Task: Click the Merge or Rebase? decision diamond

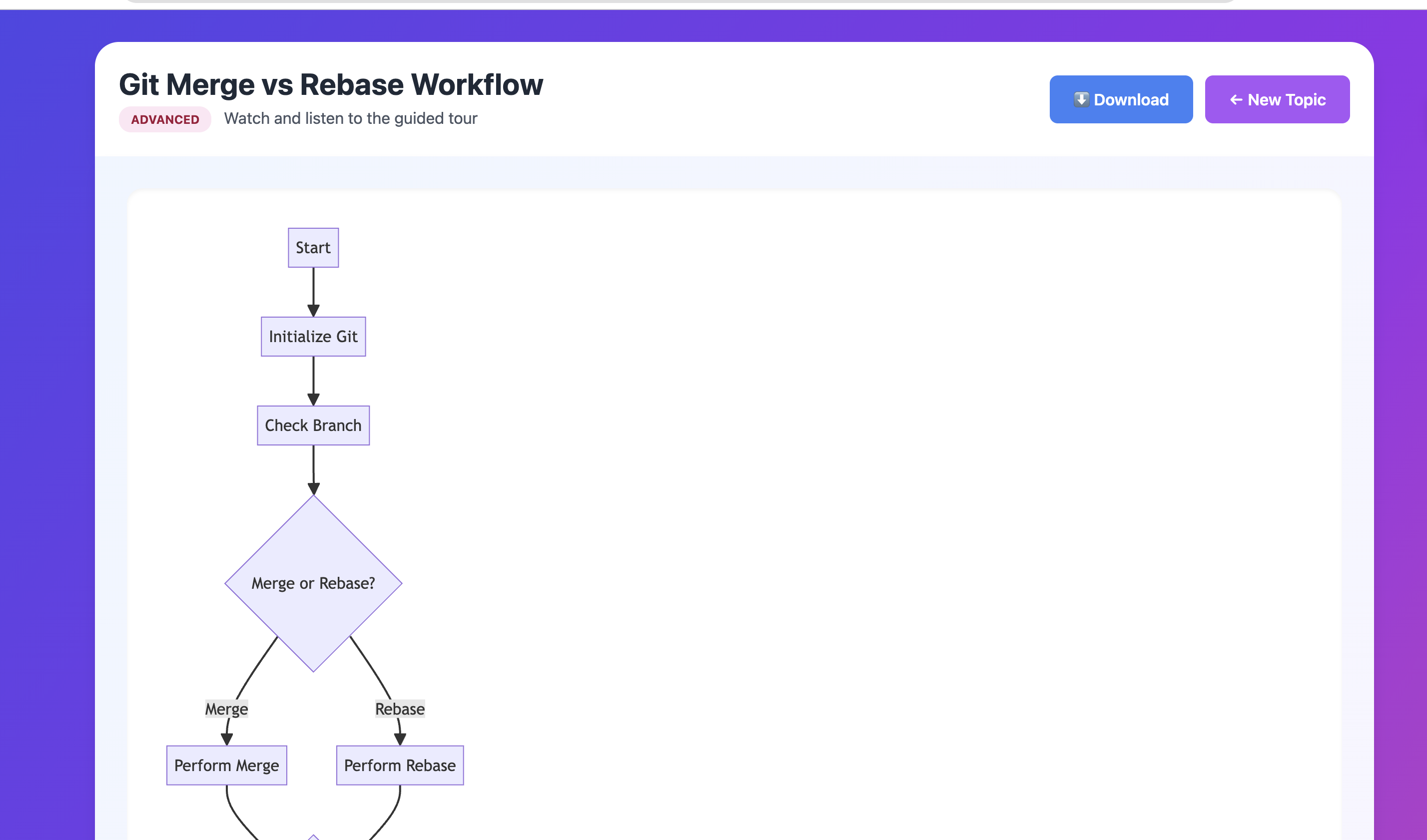Action: [x=313, y=583]
